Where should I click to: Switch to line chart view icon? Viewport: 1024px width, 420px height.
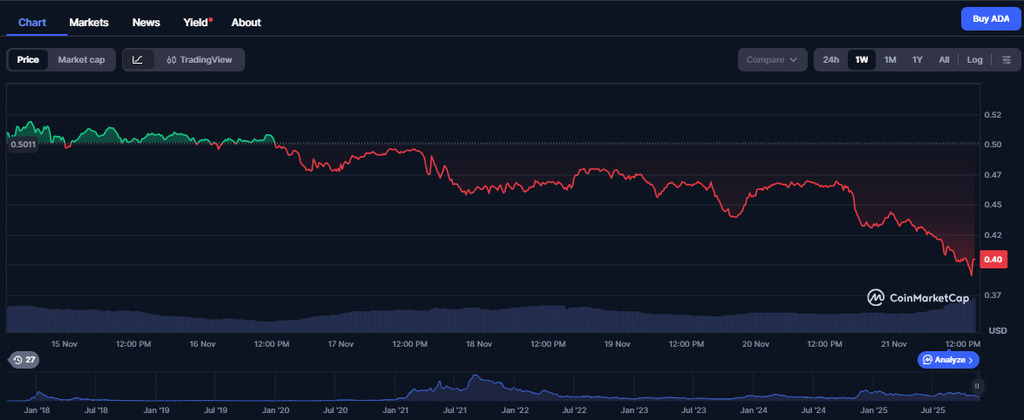(x=137, y=60)
